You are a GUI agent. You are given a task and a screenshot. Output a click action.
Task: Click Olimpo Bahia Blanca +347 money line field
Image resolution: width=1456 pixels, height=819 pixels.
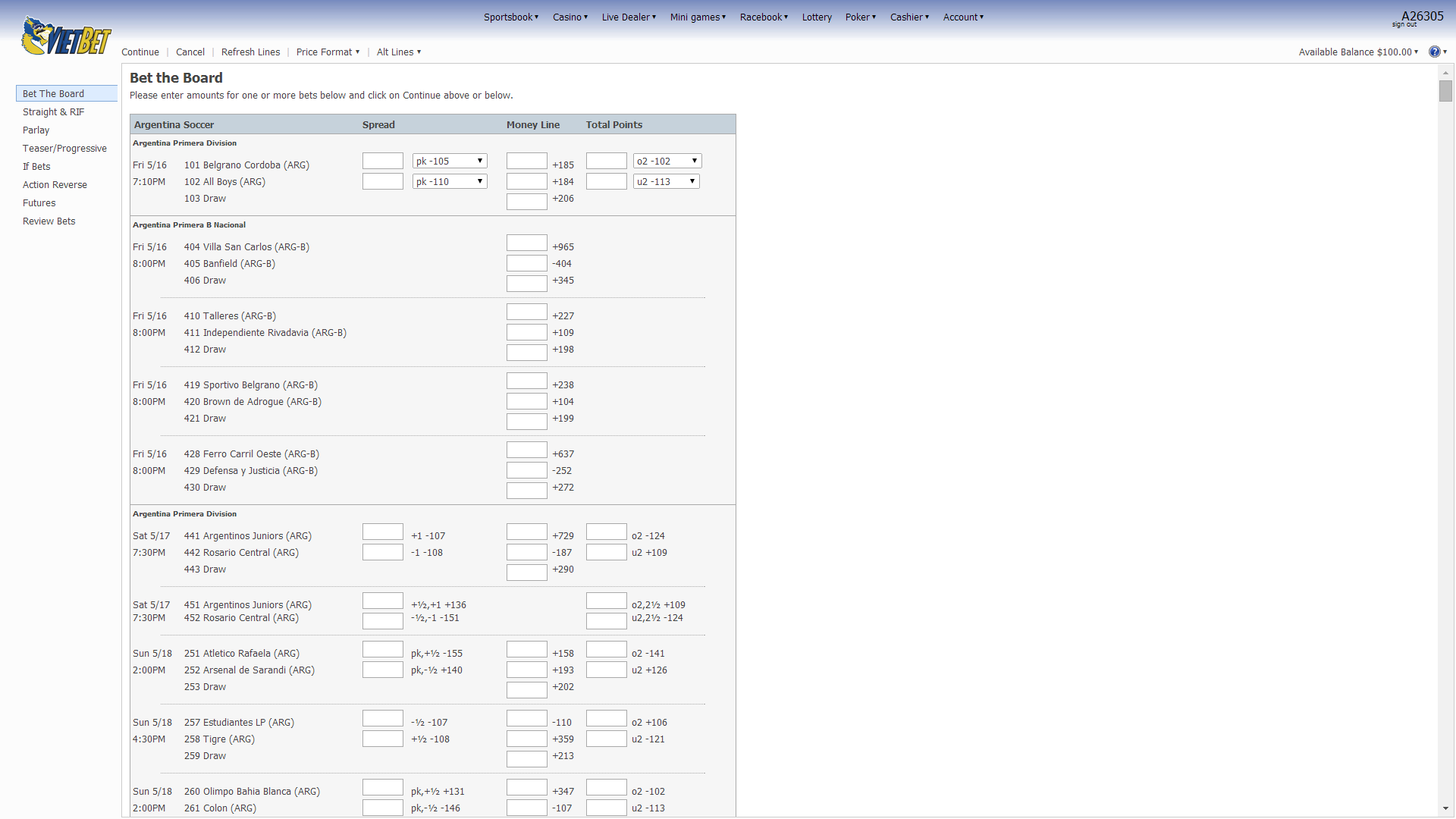(x=527, y=787)
